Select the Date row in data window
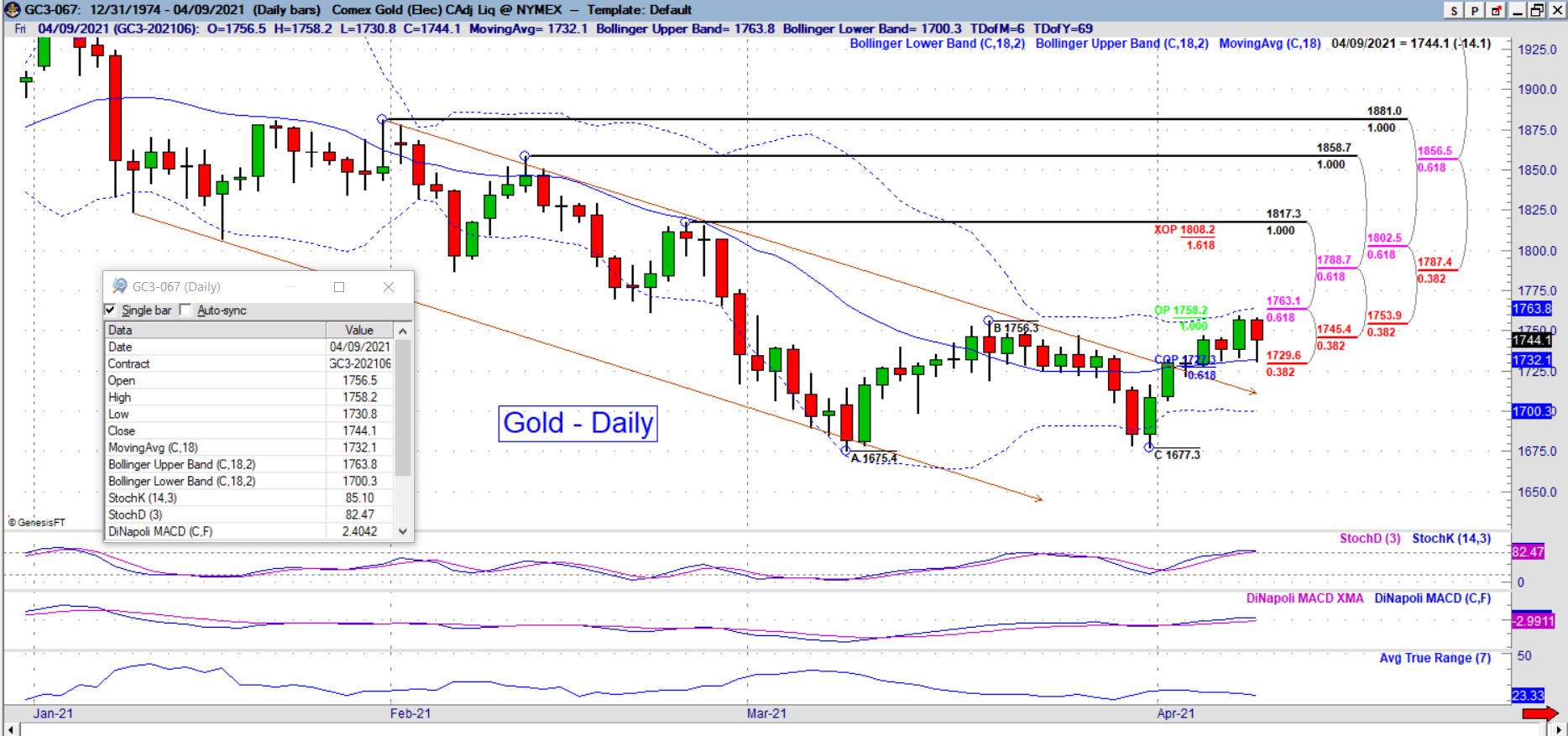Screen dimensions: 1568x736 click(249, 347)
